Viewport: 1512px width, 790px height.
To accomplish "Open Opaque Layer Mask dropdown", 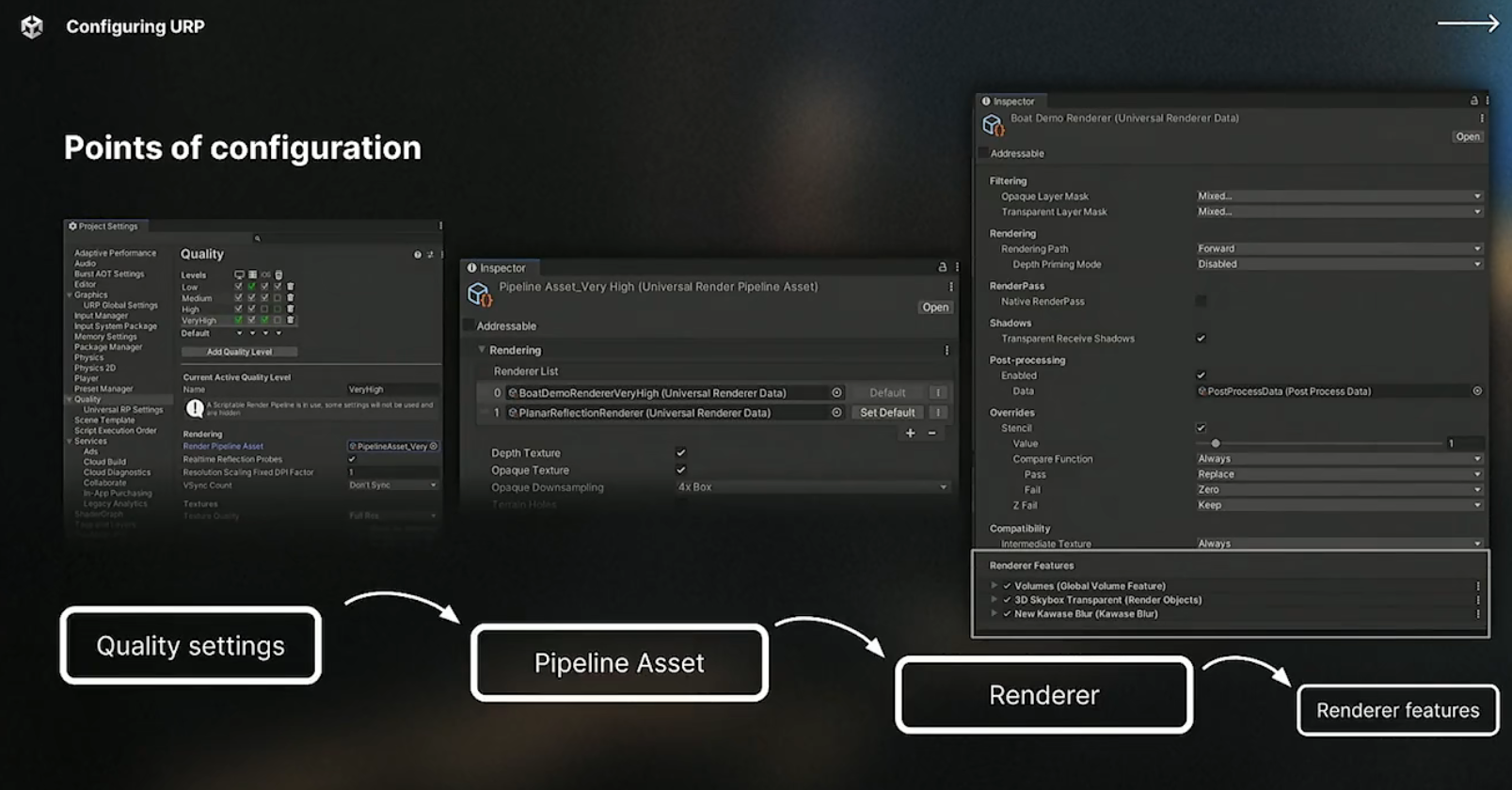I will (x=1339, y=197).
